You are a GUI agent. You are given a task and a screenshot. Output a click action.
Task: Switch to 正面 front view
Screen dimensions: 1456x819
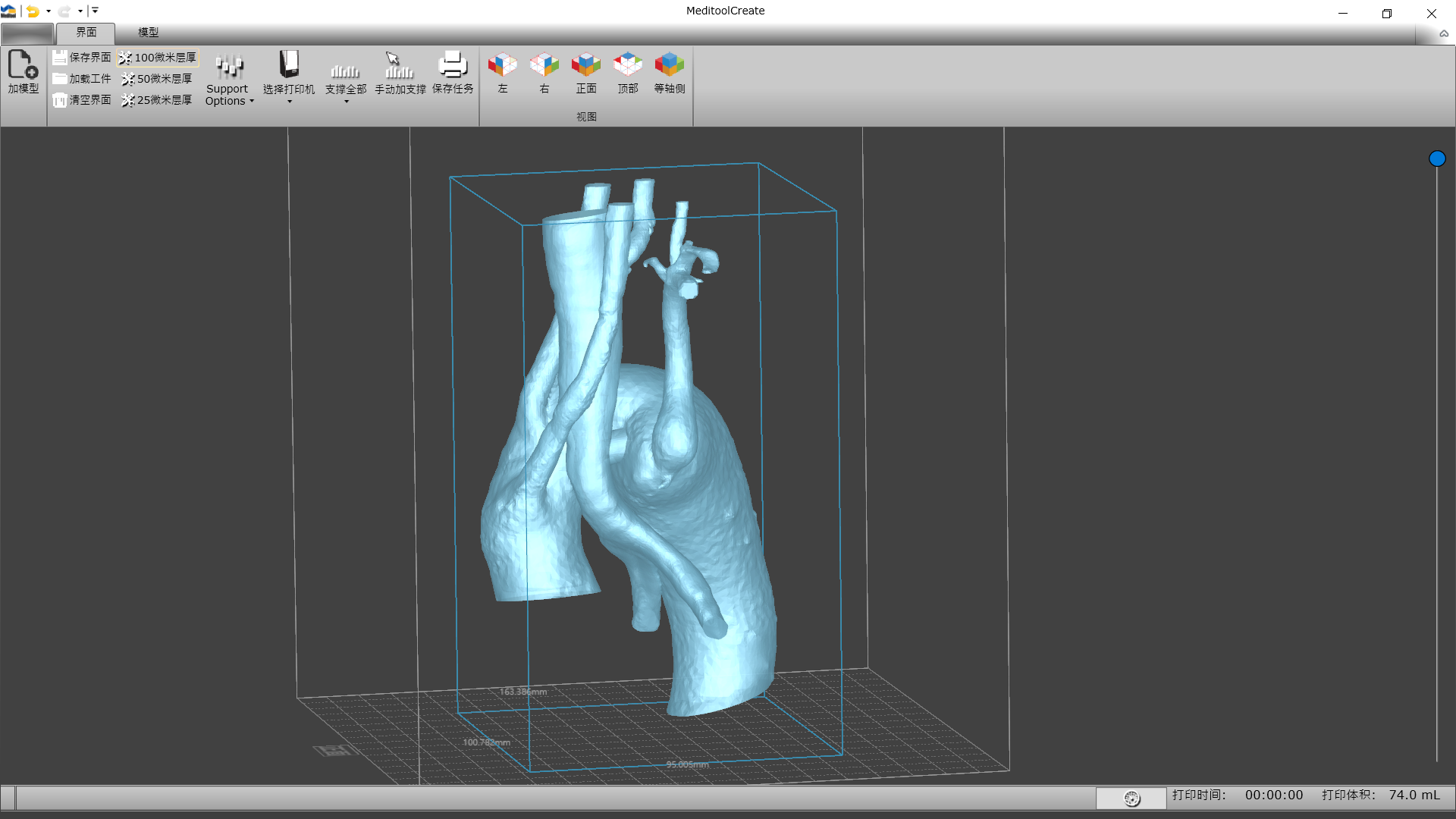click(x=585, y=65)
